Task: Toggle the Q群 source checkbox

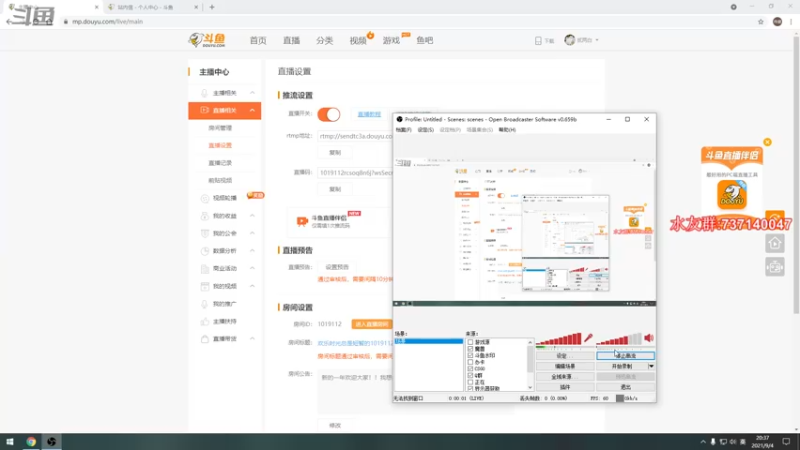Action: pos(470,376)
